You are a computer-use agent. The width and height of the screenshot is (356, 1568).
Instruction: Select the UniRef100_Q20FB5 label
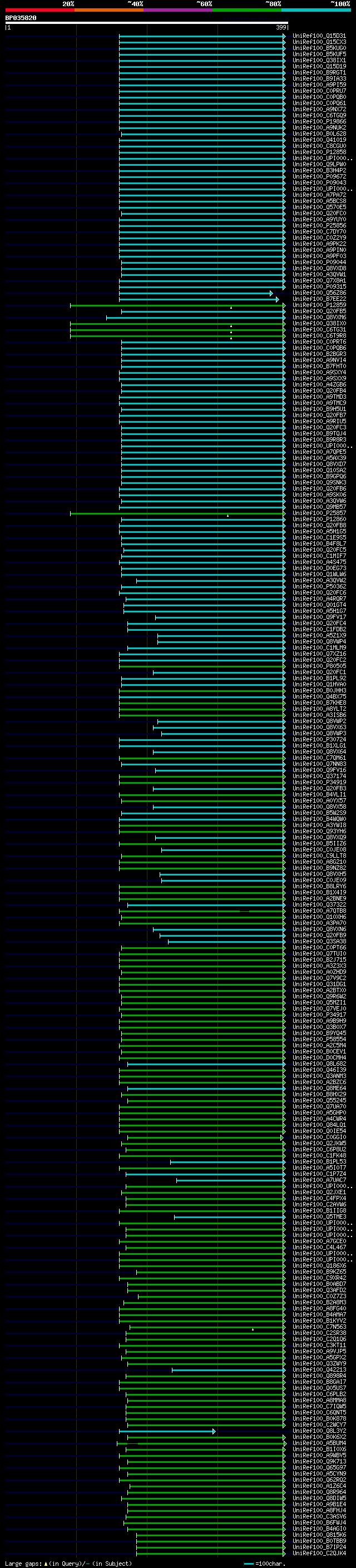click(319, 311)
